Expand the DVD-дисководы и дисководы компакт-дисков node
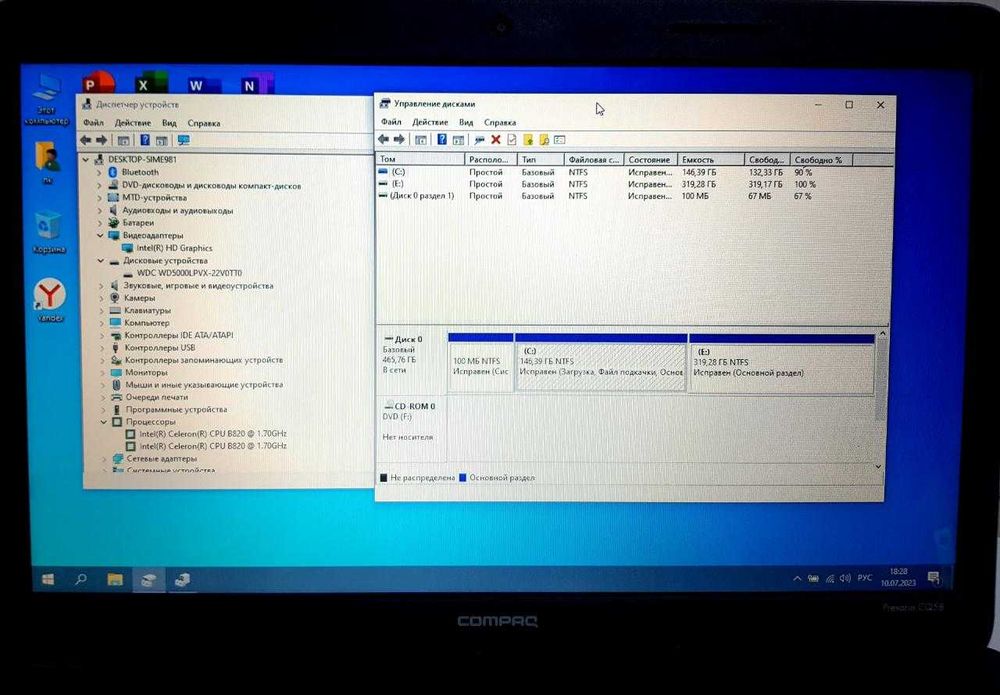Image resolution: width=1000 pixels, height=695 pixels. click(99, 186)
